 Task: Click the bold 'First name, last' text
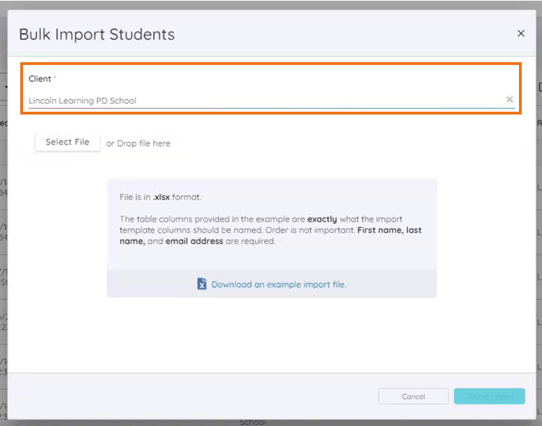[x=389, y=230]
